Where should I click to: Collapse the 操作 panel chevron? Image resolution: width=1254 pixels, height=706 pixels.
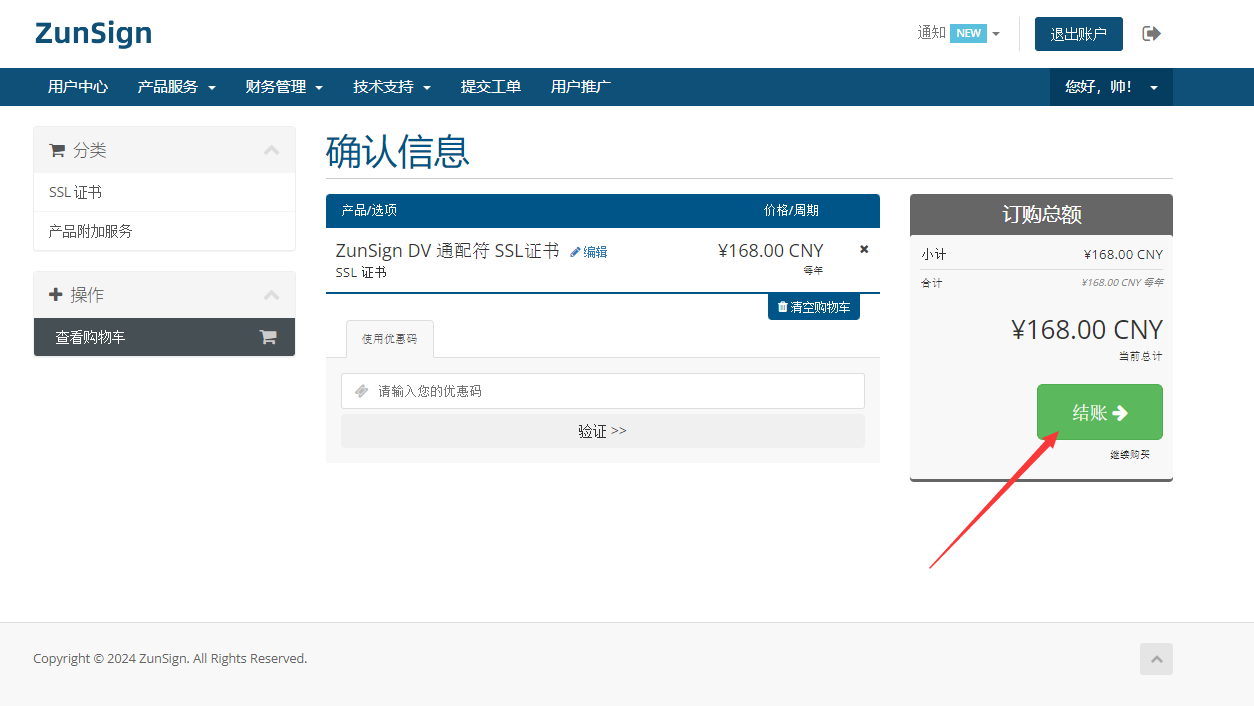[271, 295]
